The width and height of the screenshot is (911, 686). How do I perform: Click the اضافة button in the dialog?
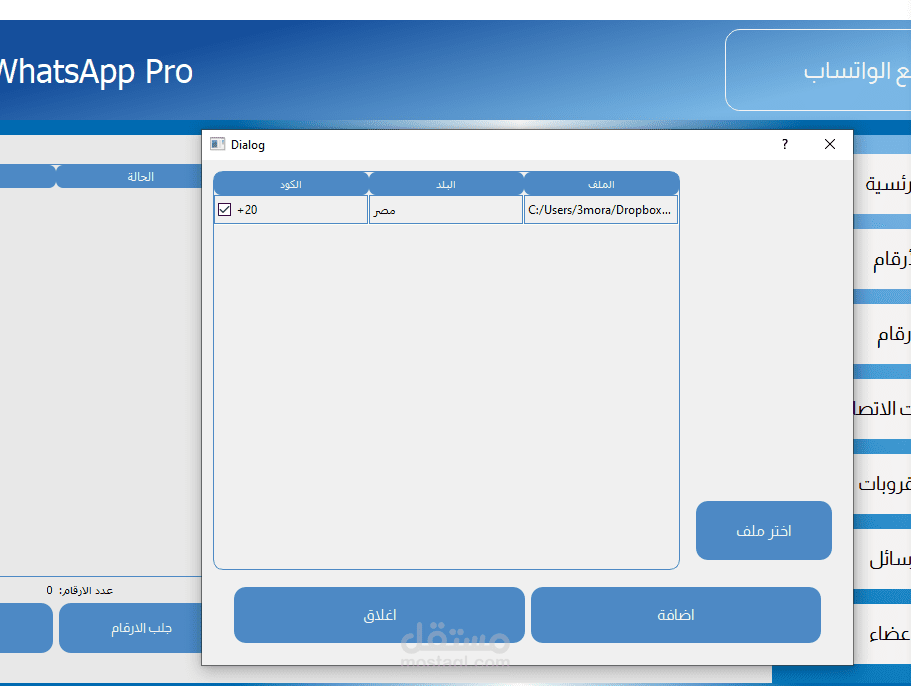click(676, 615)
